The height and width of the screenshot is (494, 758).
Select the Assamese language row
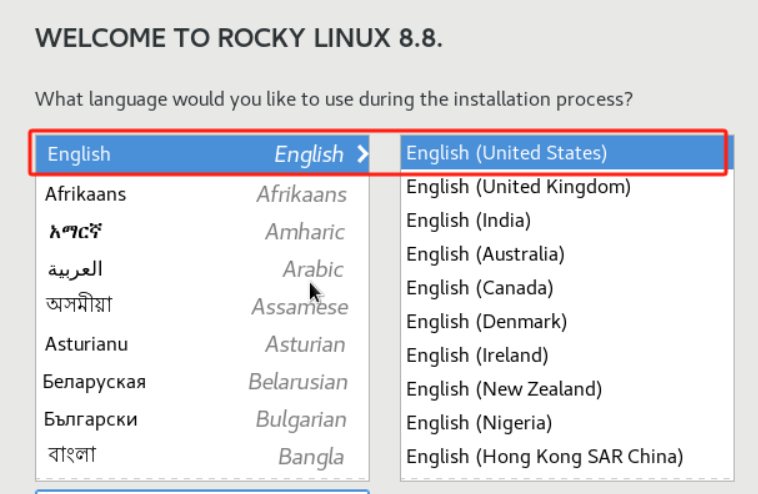pos(202,306)
